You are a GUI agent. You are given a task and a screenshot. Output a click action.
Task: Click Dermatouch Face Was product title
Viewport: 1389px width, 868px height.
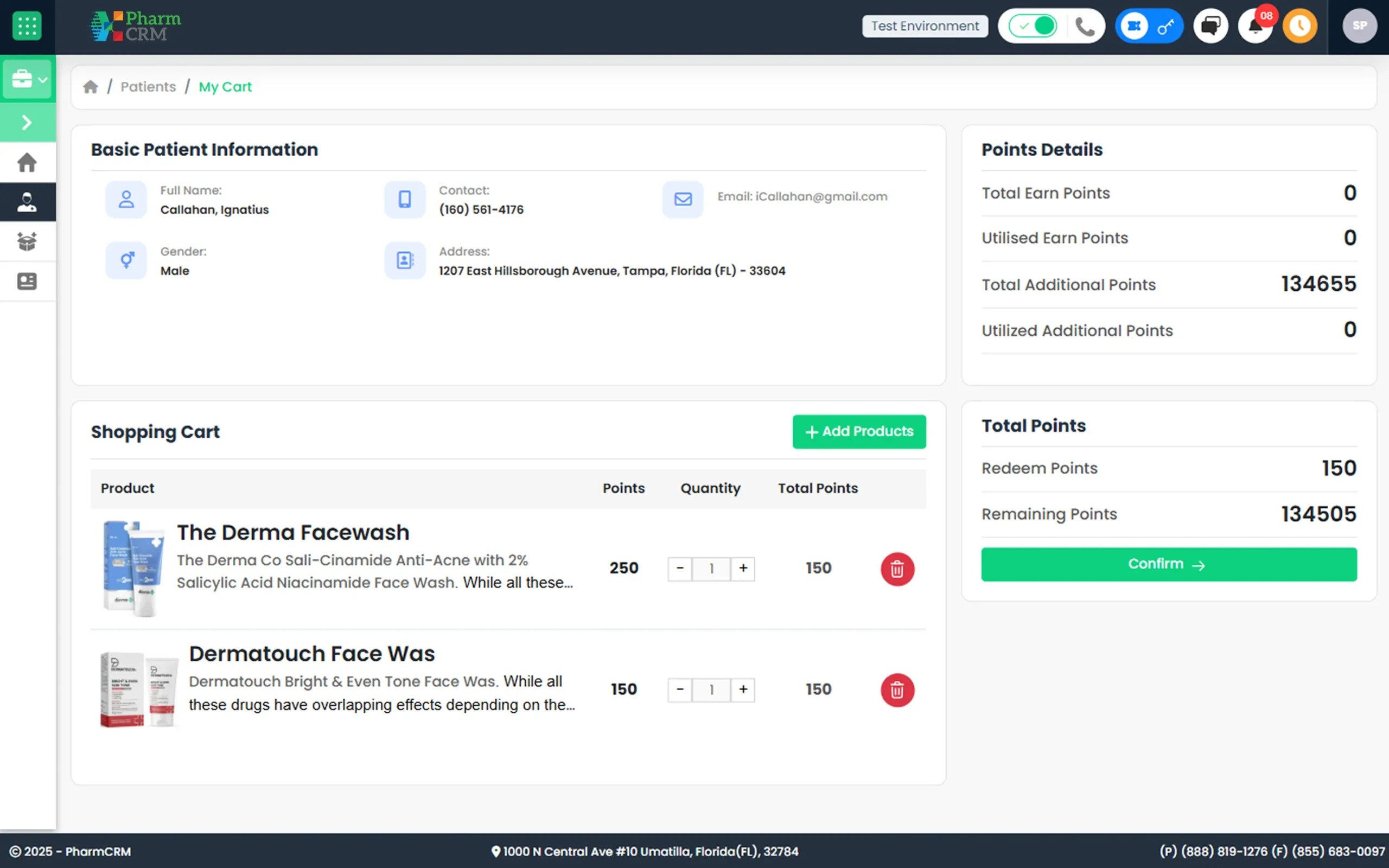pyautogui.click(x=311, y=653)
